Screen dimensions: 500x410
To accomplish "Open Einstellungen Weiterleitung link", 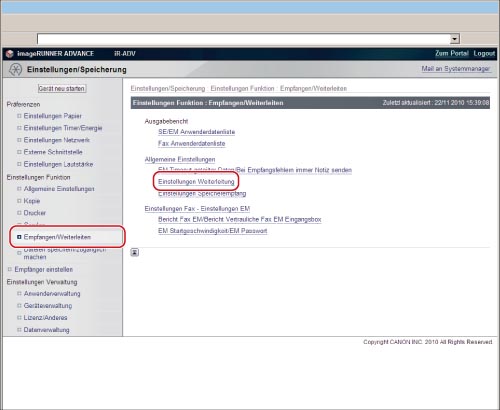I will (x=196, y=182).
